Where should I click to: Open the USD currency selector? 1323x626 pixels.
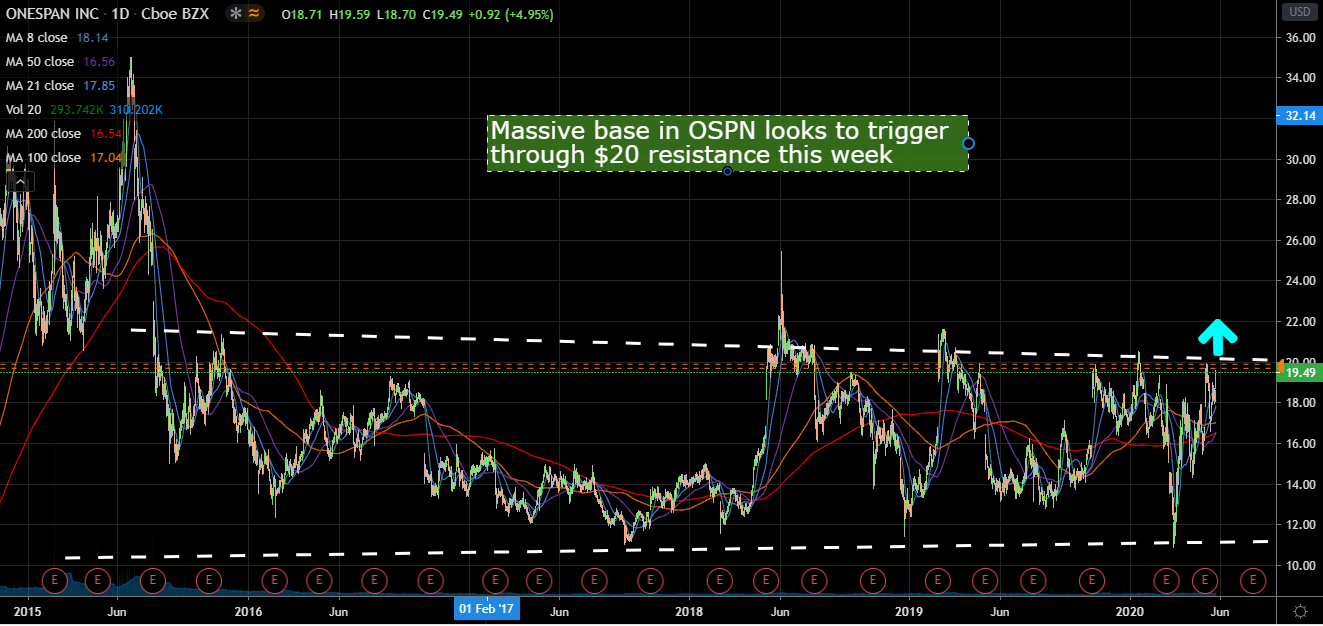point(1300,12)
